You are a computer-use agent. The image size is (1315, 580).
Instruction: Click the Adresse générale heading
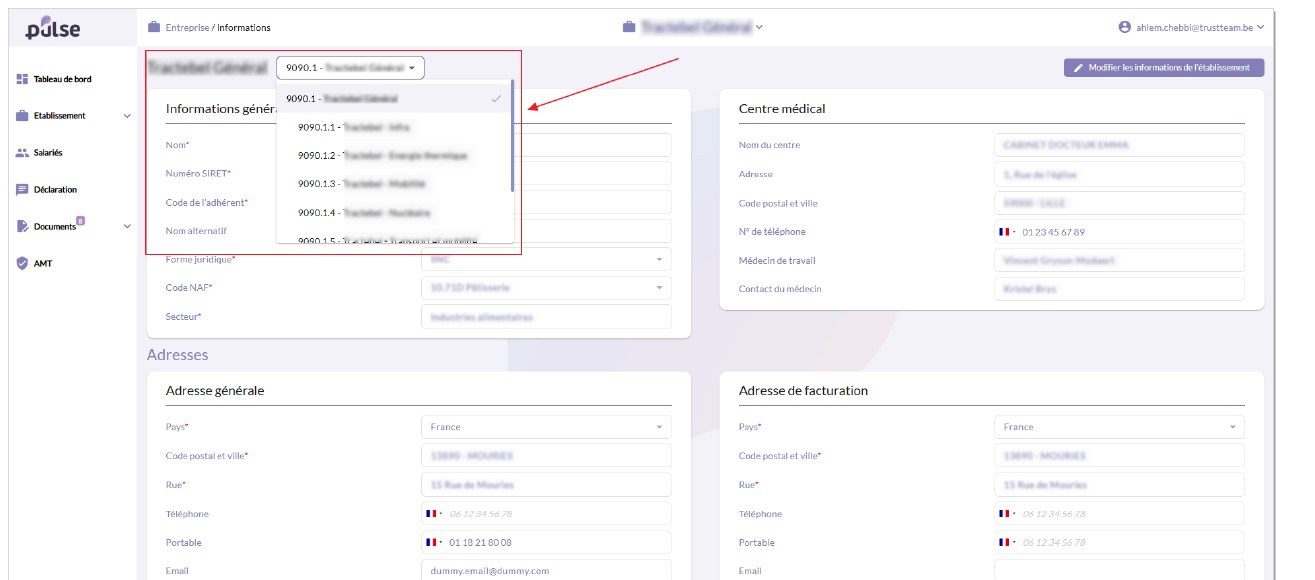point(215,390)
